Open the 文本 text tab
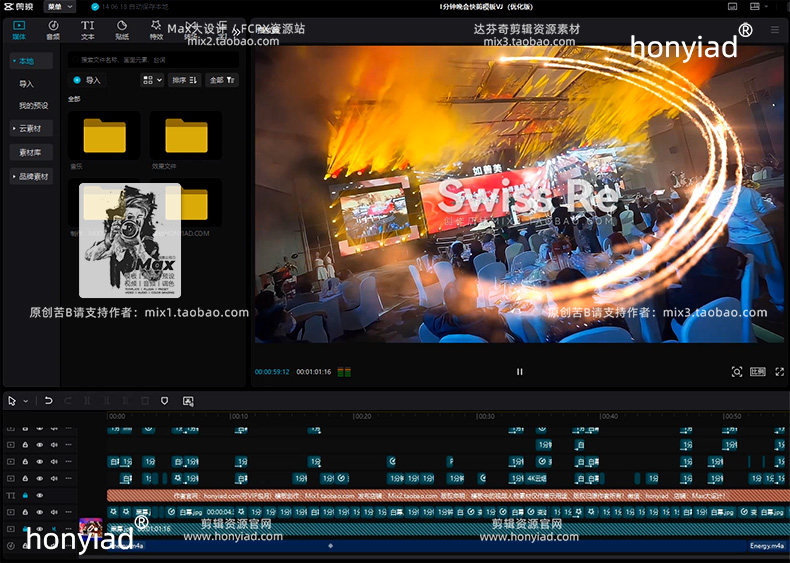The height and width of the screenshot is (563, 790). (88, 30)
